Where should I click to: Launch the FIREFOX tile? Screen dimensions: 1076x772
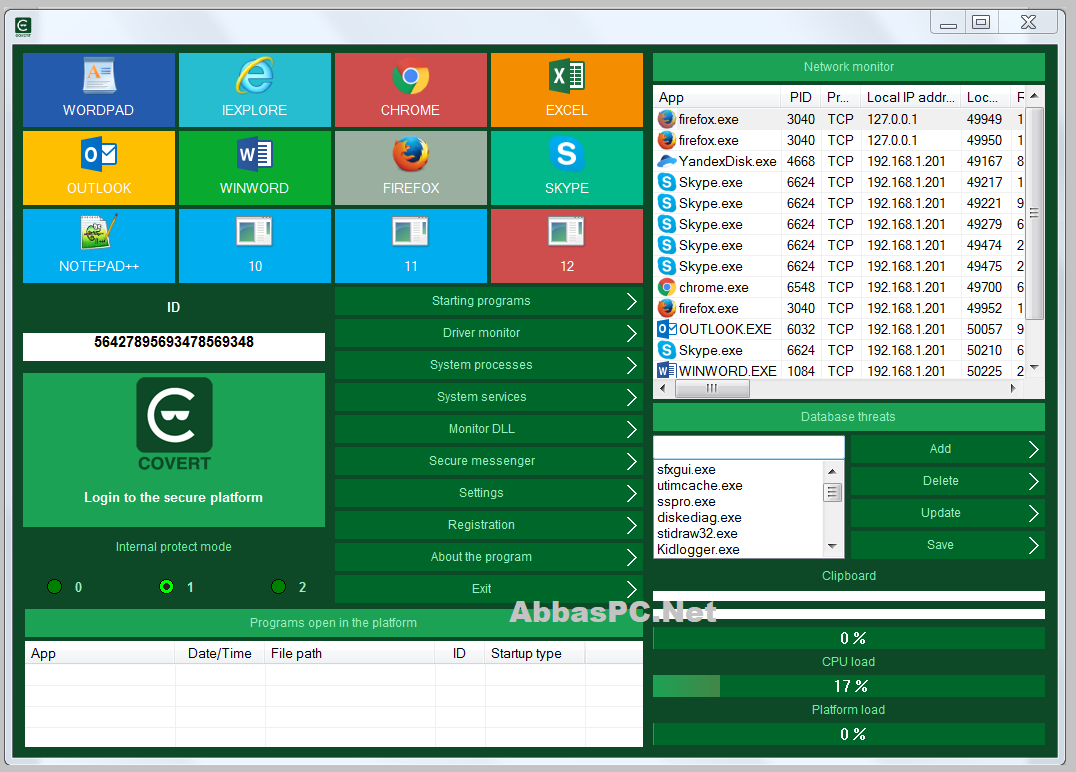click(410, 168)
